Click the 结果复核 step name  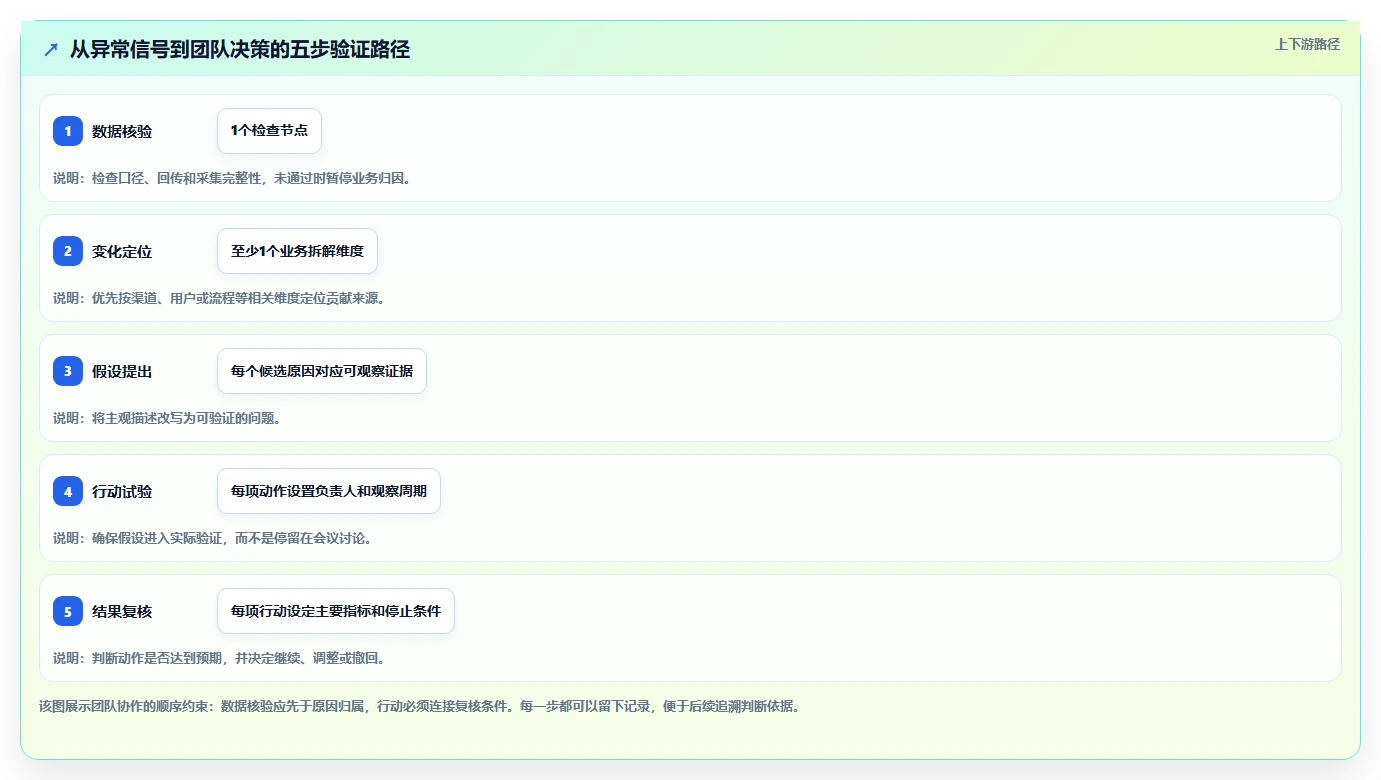coord(122,611)
